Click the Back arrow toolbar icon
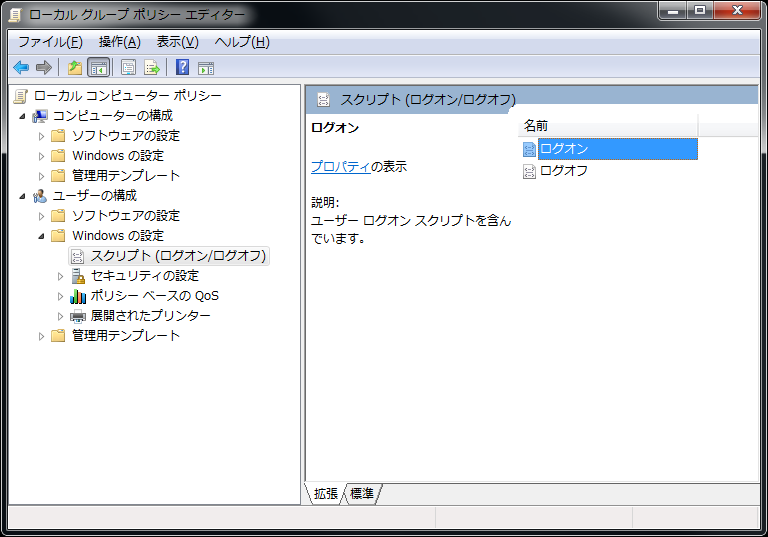The image size is (768, 537). coord(21,67)
